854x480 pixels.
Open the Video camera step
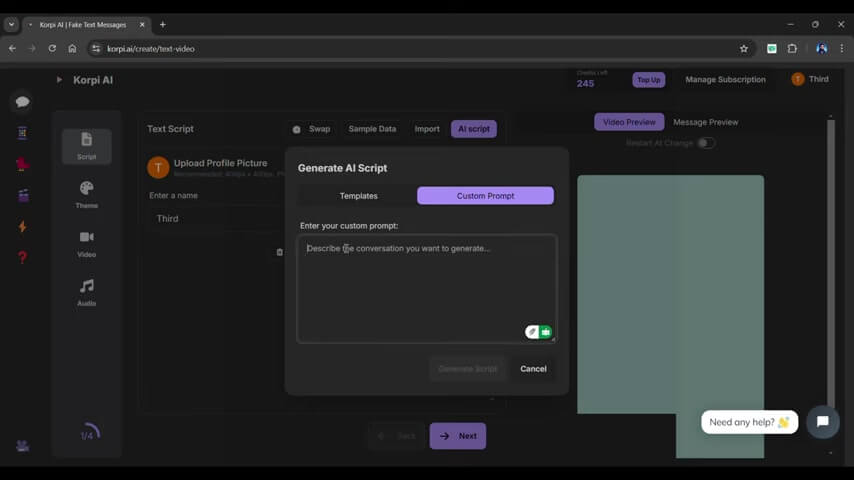click(87, 243)
